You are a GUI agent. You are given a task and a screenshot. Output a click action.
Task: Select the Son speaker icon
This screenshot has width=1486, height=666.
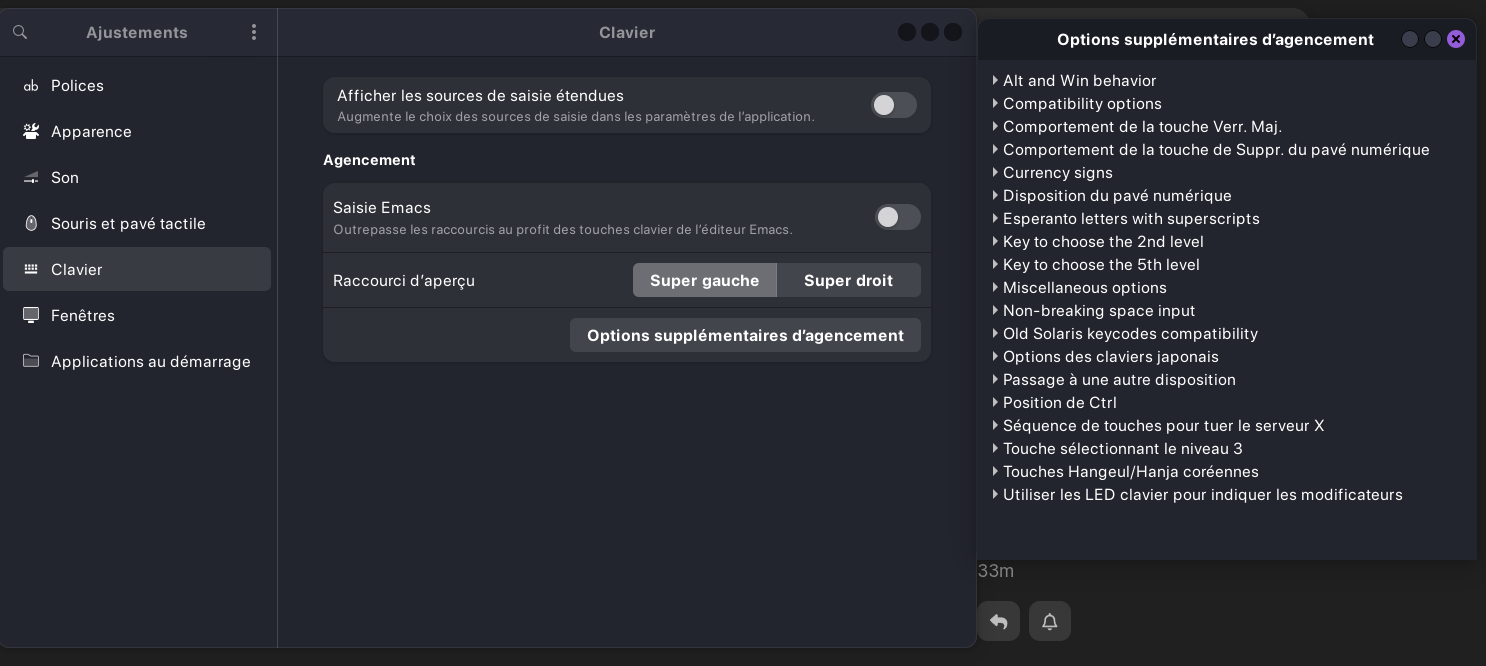(31, 178)
